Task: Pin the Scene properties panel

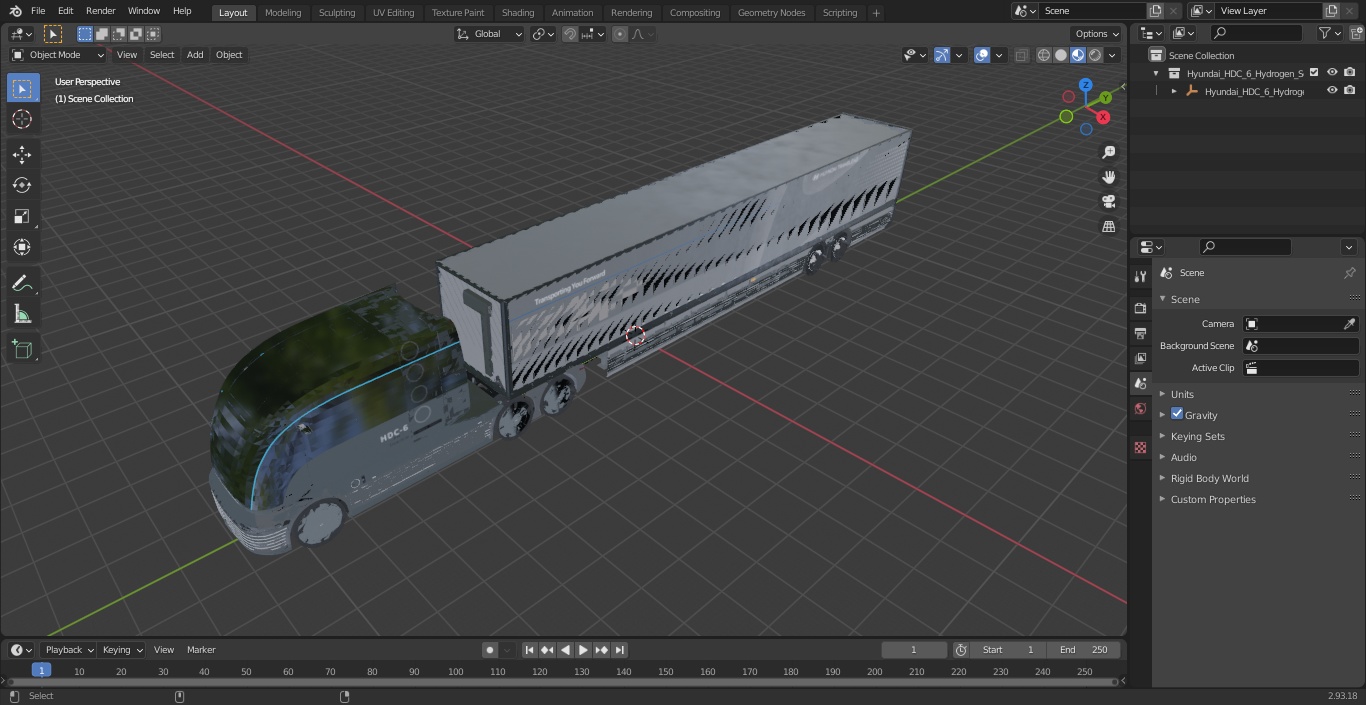Action: coord(1349,272)
